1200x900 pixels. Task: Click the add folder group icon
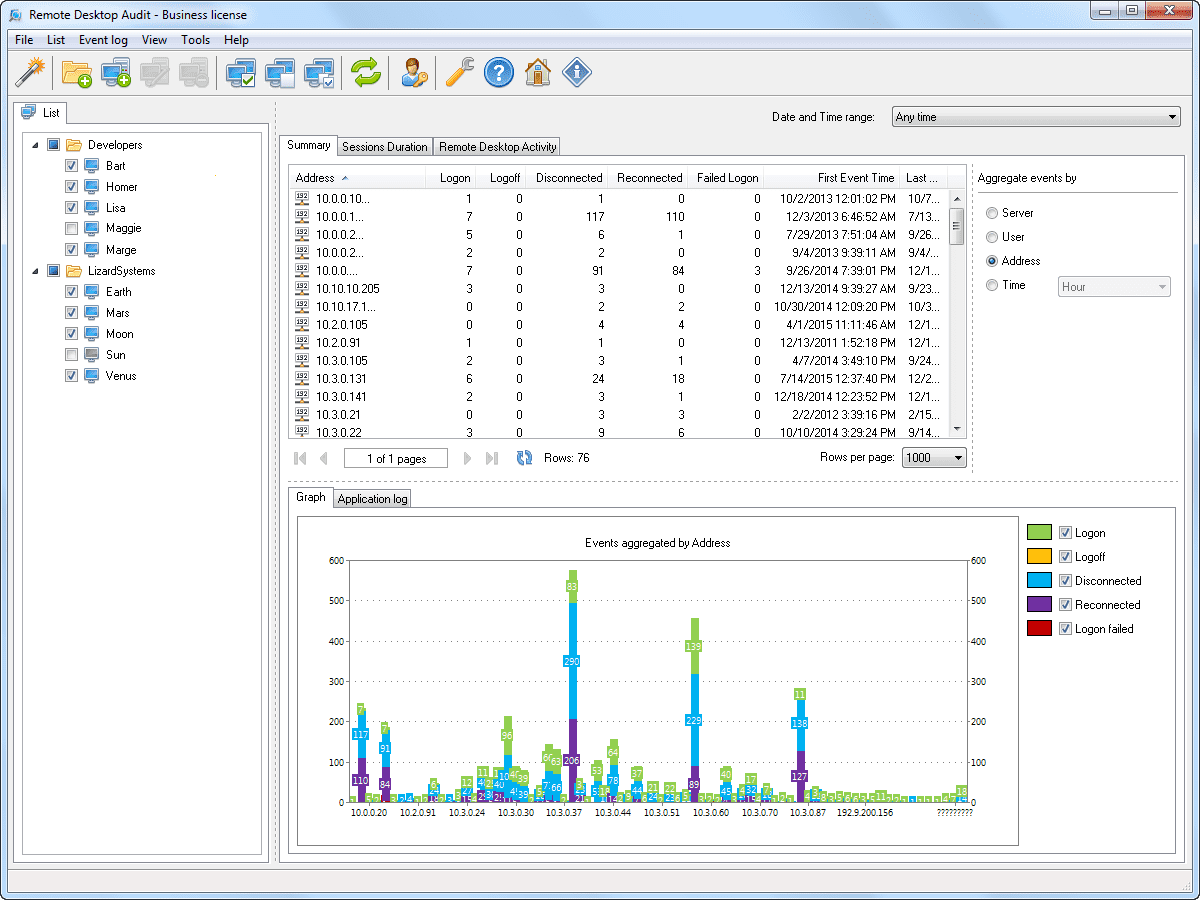77,73
